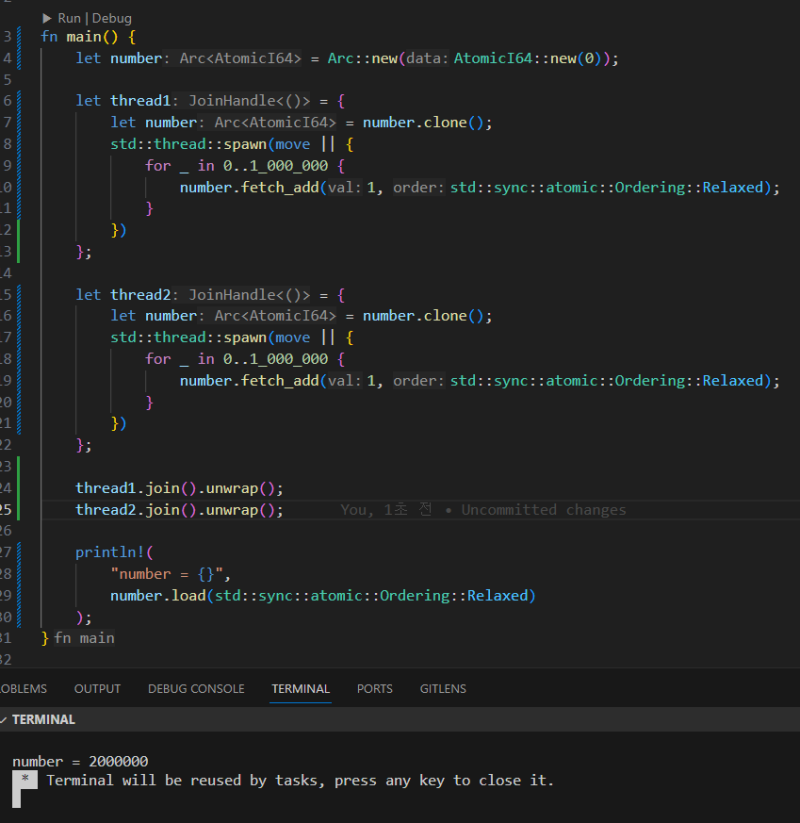Switch to the GITLENS tab
This screenshot has height=823, width=800.
point(442,688)
